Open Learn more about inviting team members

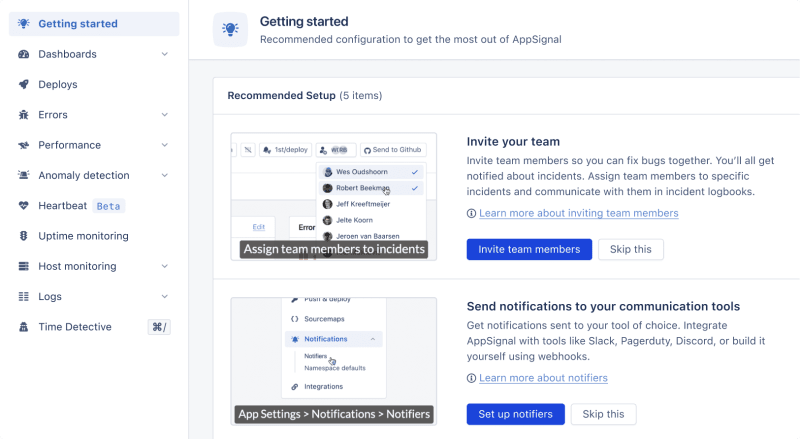click(578, 213)
